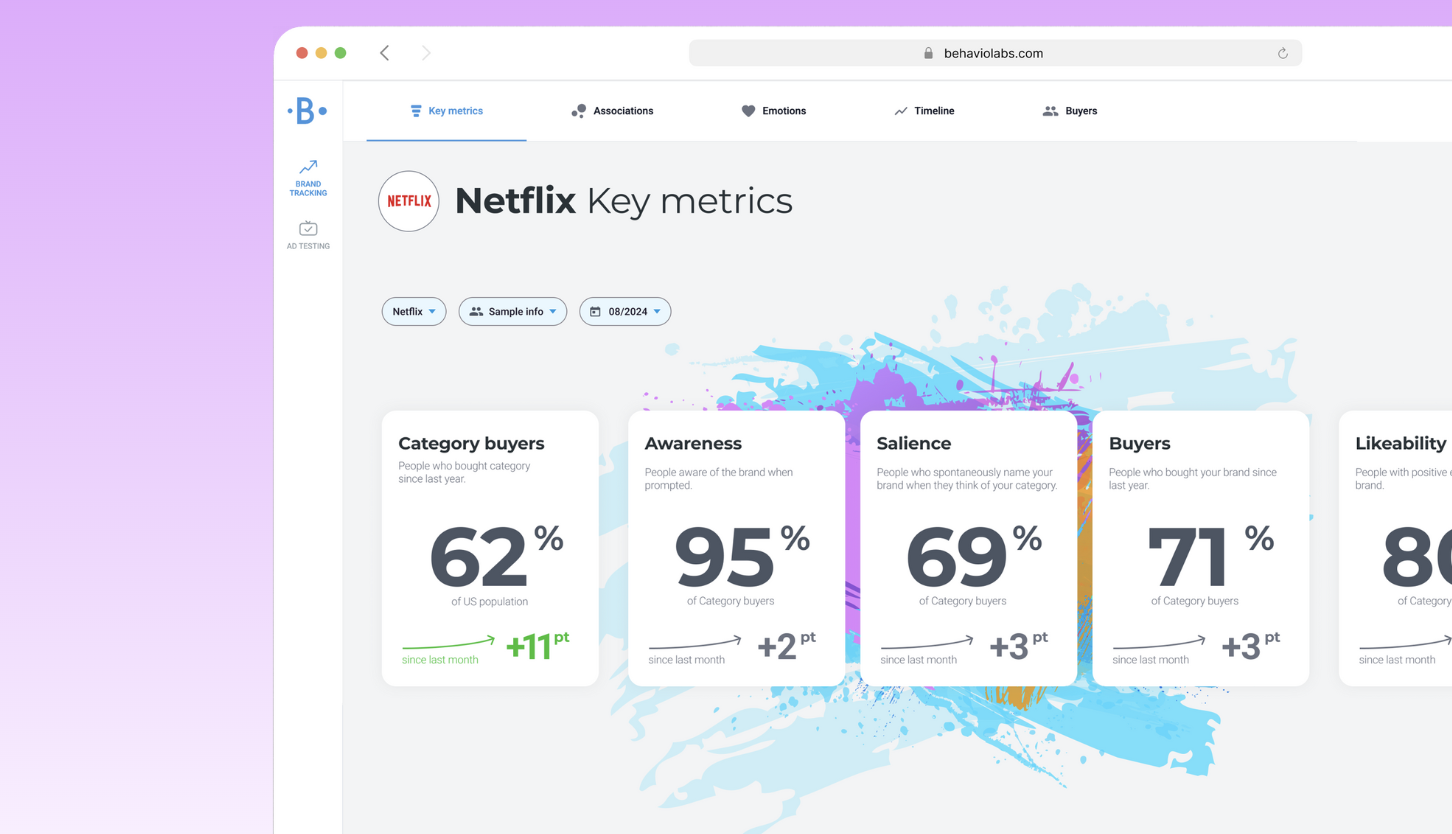This screenshot has height=834, width=1452.
Task: Click the green trend arrow in Category buyers
Action: click(449, 642)
